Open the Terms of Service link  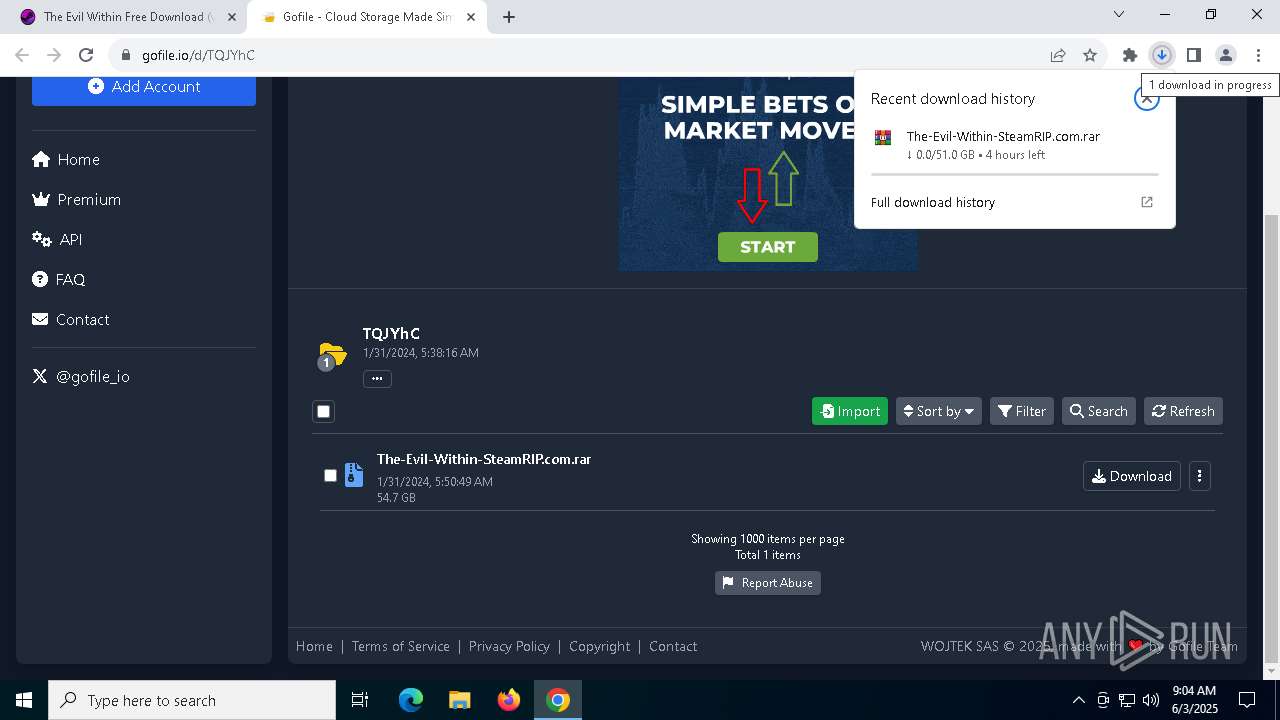point(401,646)
